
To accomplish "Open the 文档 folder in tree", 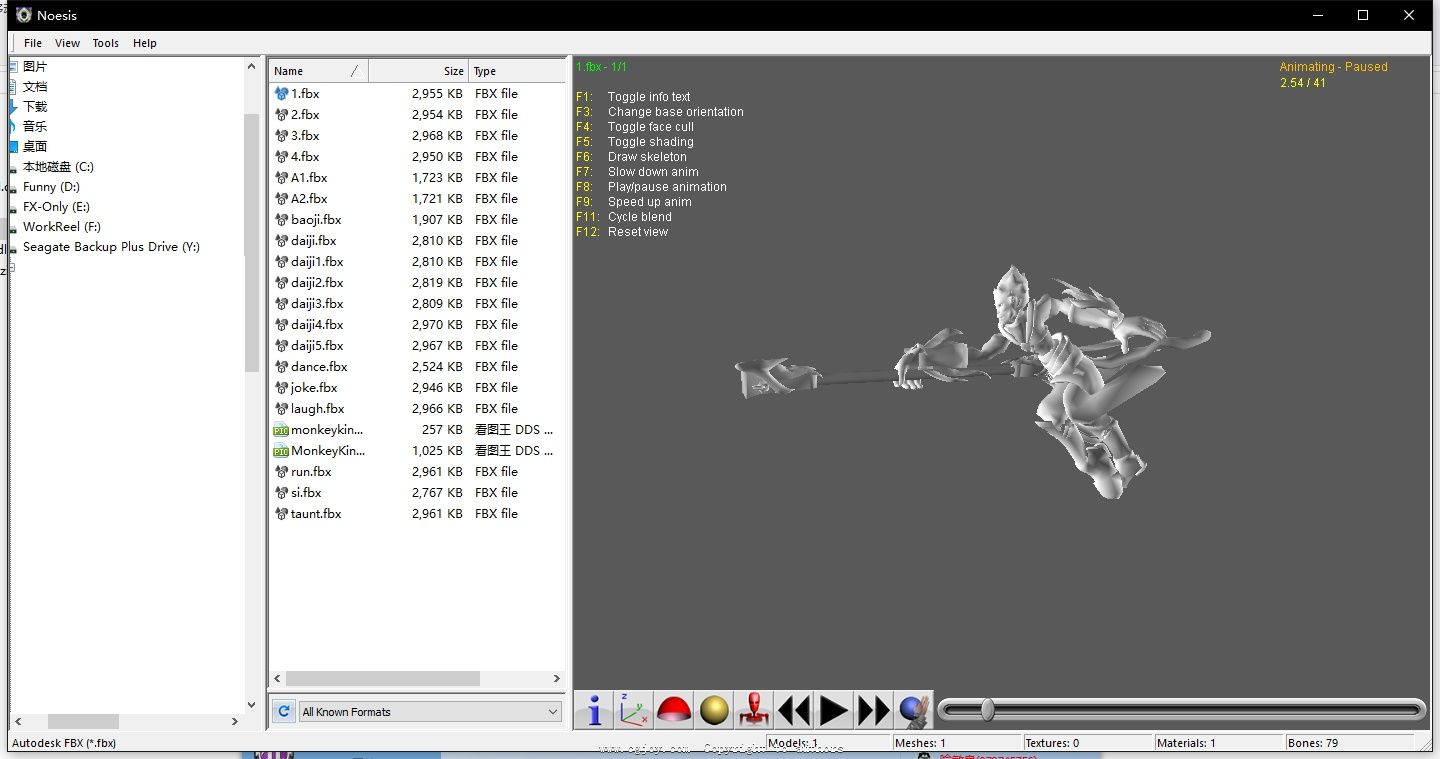I will coord(35,86).
